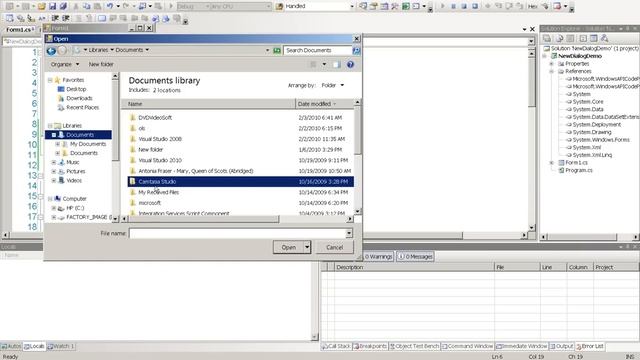Switch to the Output tab
This screenshot has height=360, width=640.
(562, 346)
